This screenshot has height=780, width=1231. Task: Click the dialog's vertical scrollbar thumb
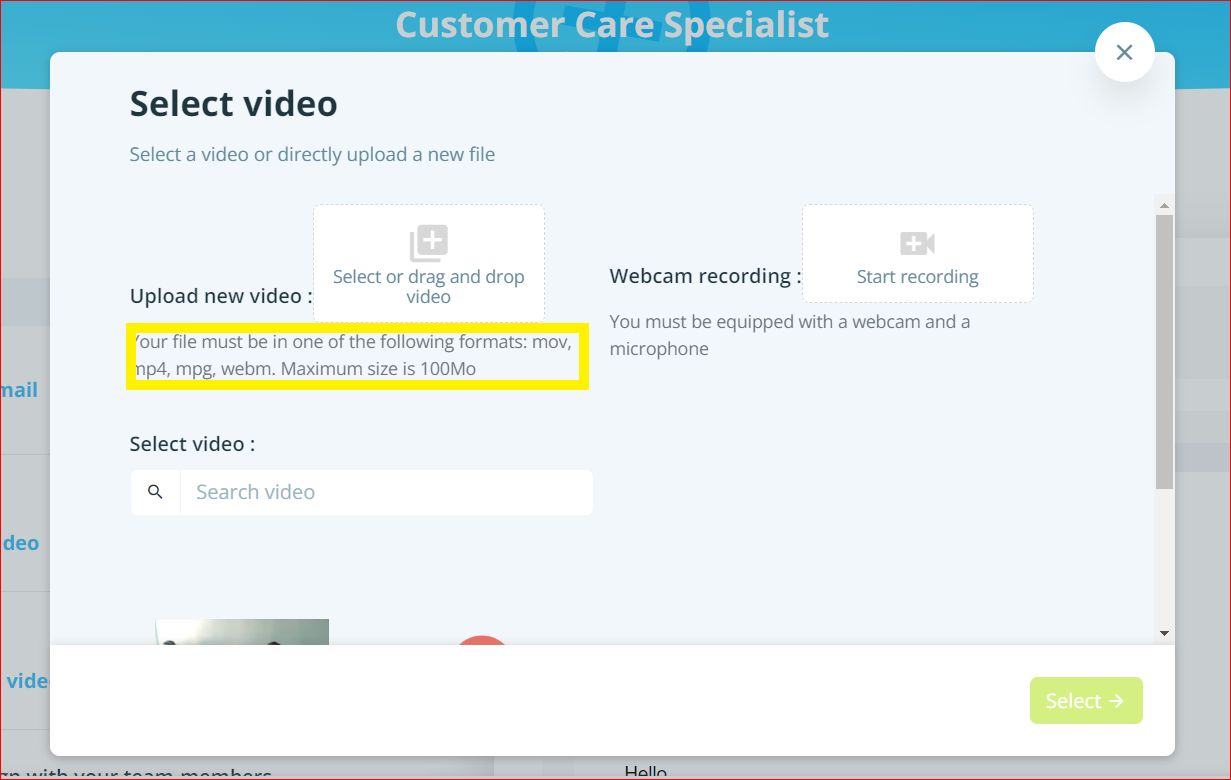pyautogui.click(x=1164, y=350)
